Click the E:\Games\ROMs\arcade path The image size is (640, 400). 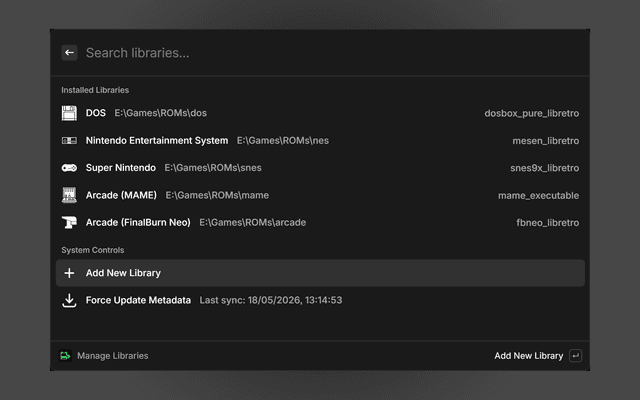(253, 222)
